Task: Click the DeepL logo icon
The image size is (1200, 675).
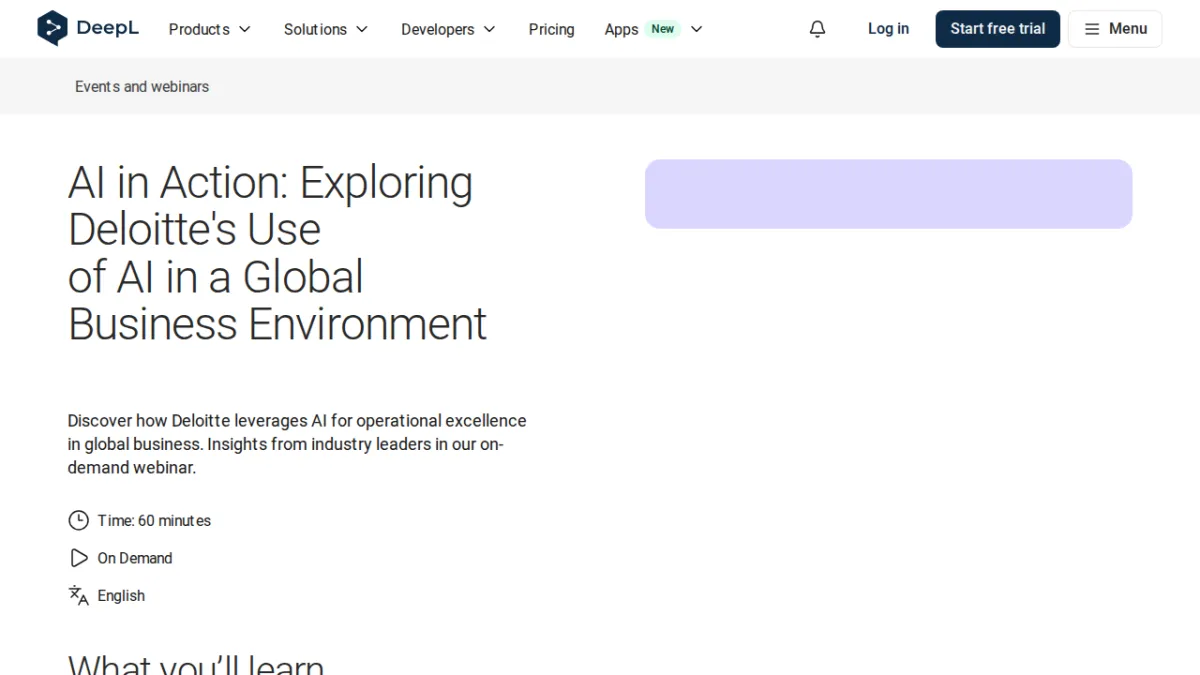Action: [x=52, y=28]
